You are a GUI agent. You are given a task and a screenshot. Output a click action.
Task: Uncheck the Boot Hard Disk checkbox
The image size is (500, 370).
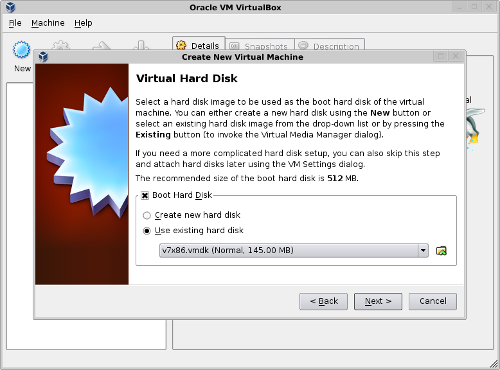(x=145, y=195)
